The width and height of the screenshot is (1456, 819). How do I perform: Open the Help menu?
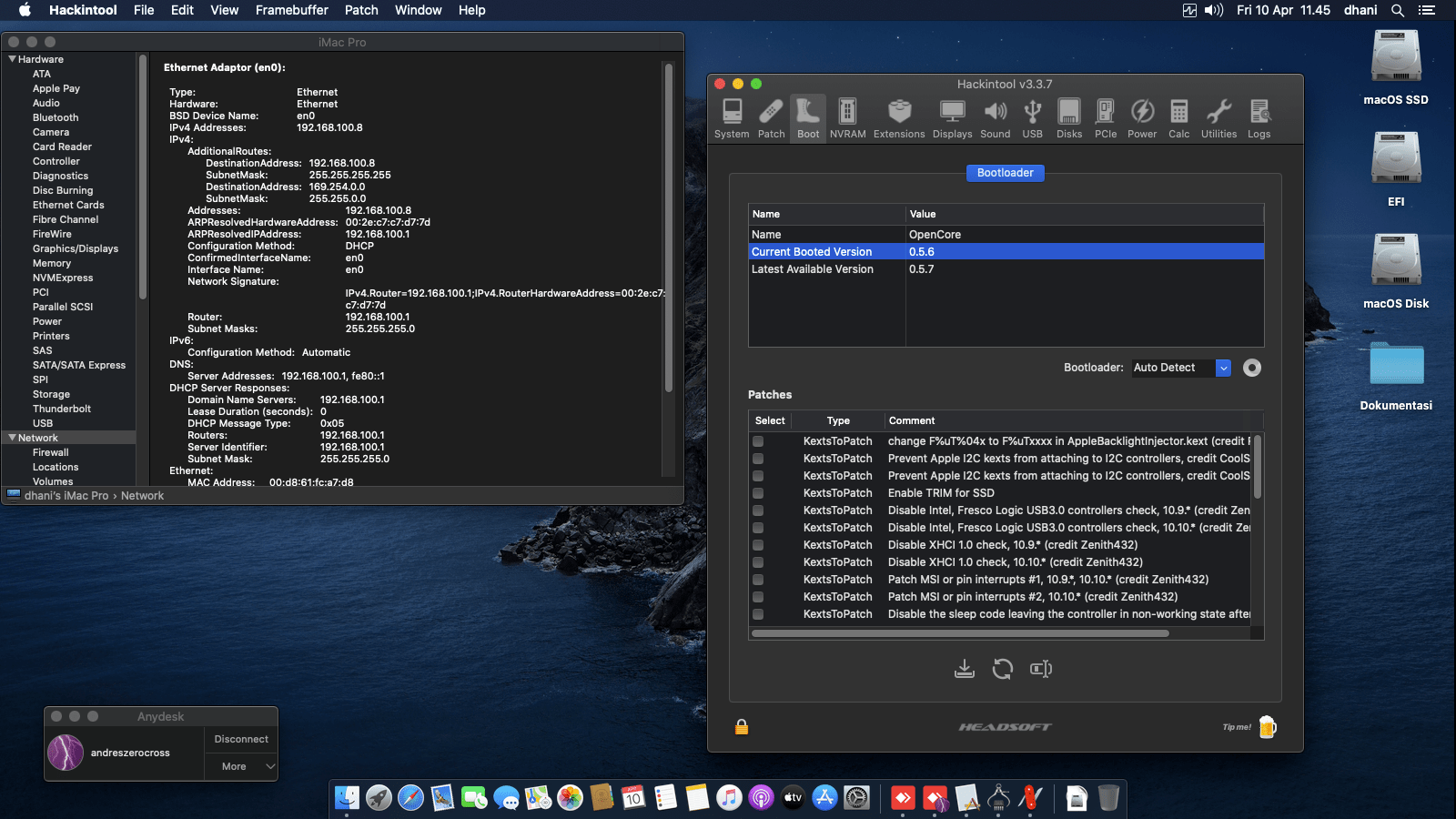[x=471, y=10]
